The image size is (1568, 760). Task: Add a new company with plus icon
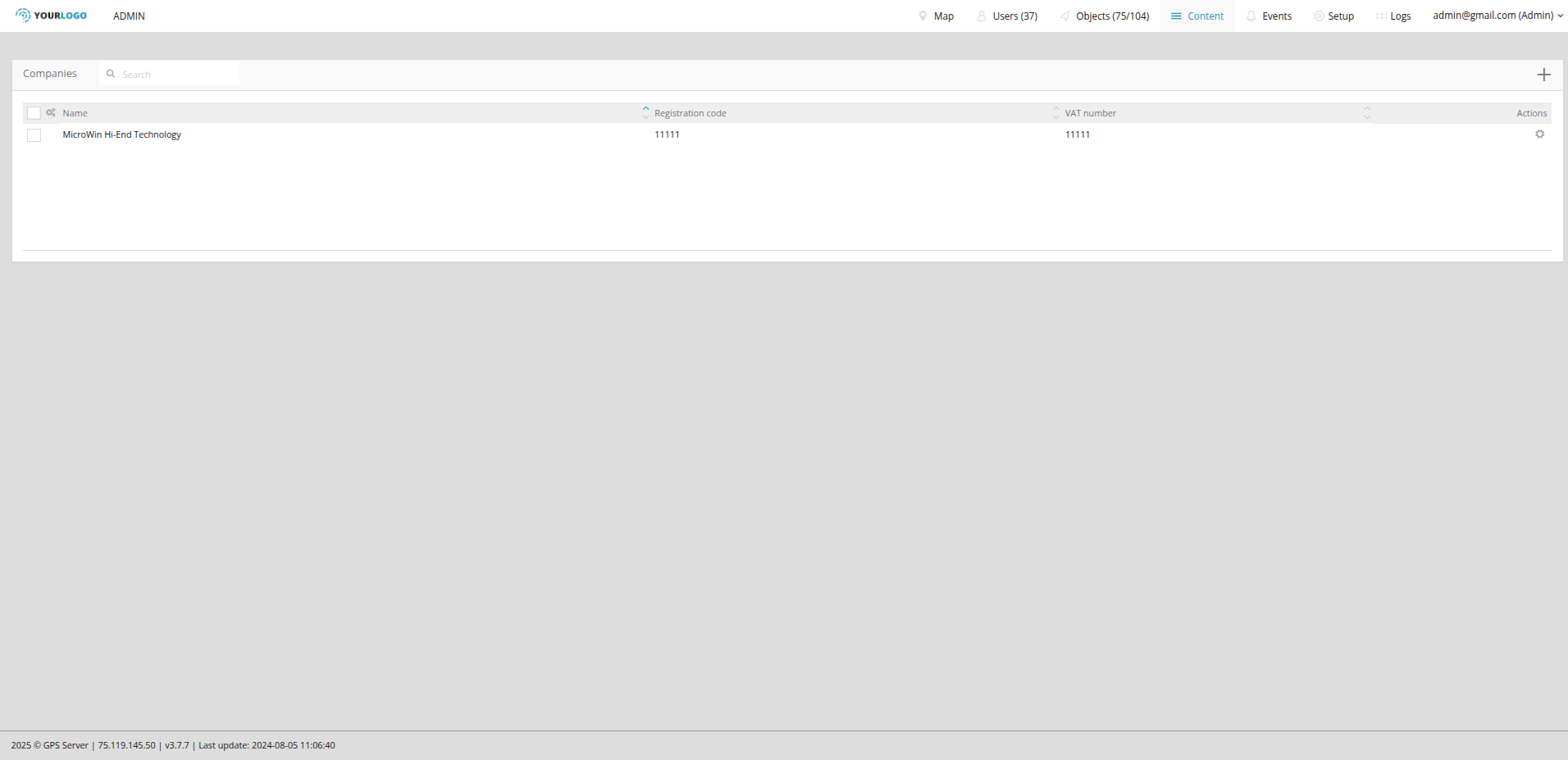tap(1543, 75)
